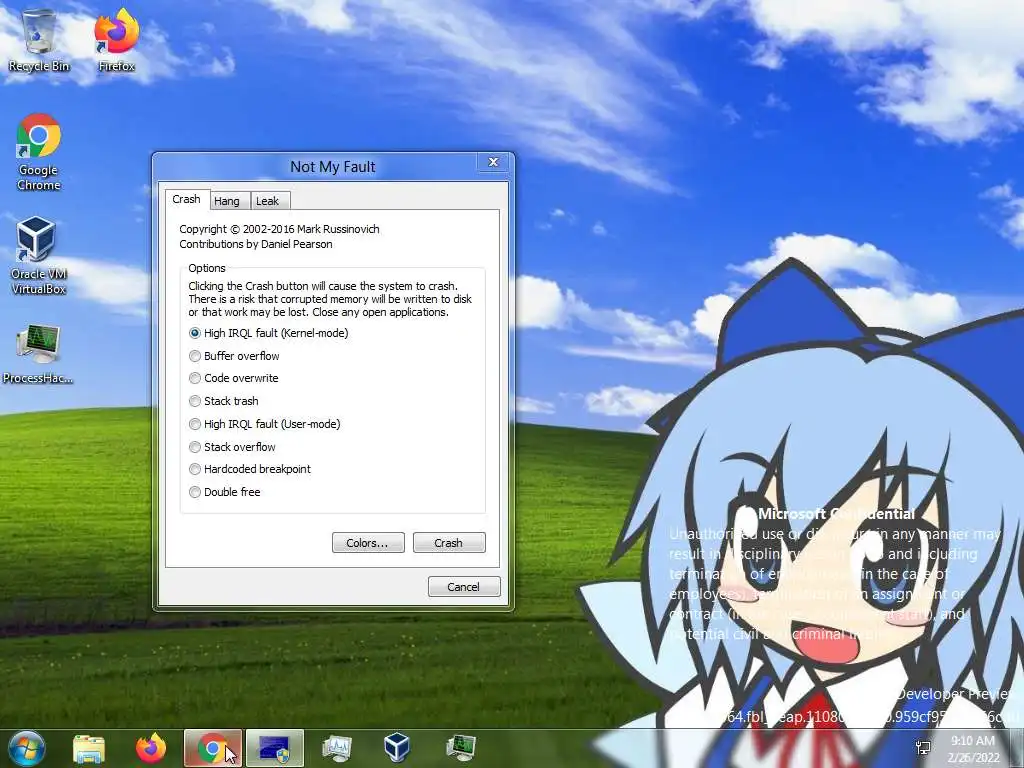Switch to the Hang tab

pos(227,200)
